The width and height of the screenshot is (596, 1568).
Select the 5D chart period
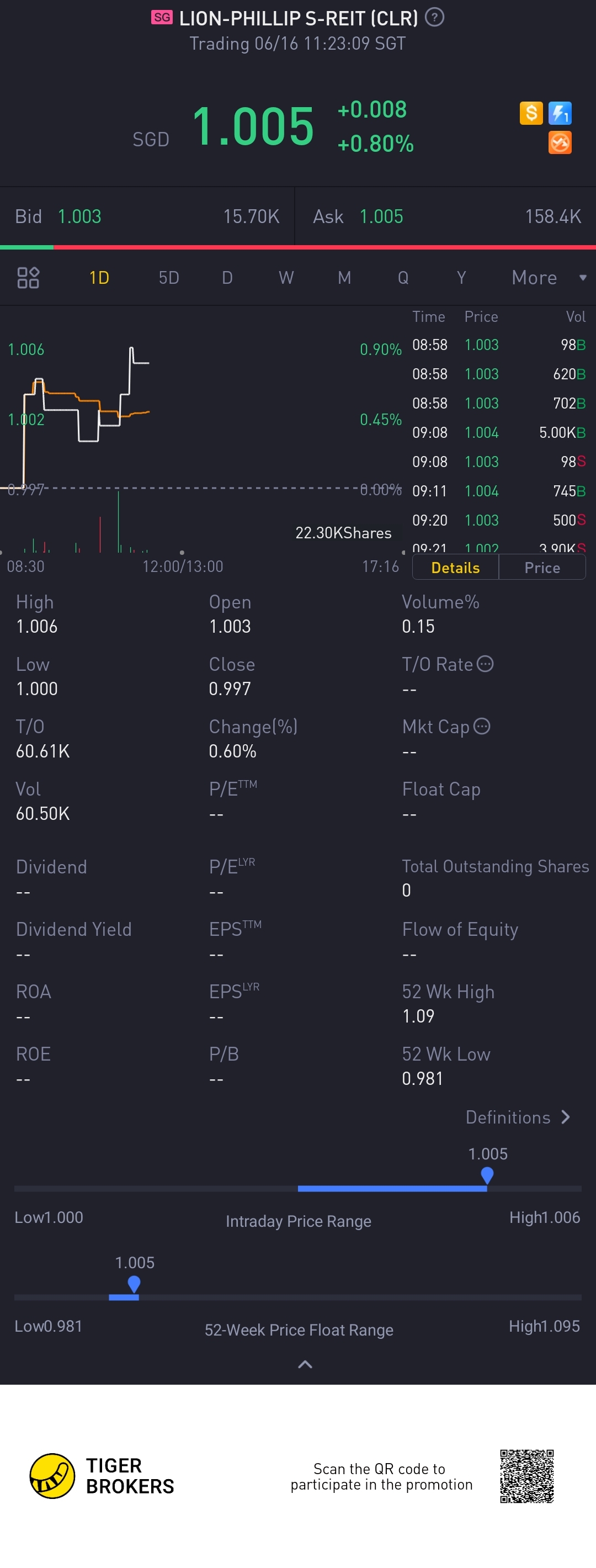(x=168, y=278)
